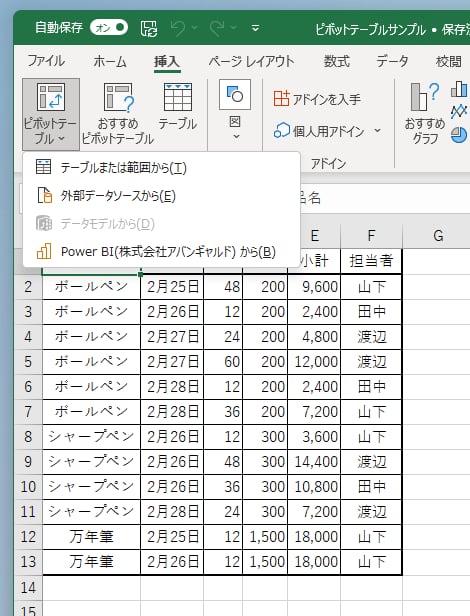This screenshot has width=470, height=616.
Task: Click cell with value 12,000
Action: [314, 361]
